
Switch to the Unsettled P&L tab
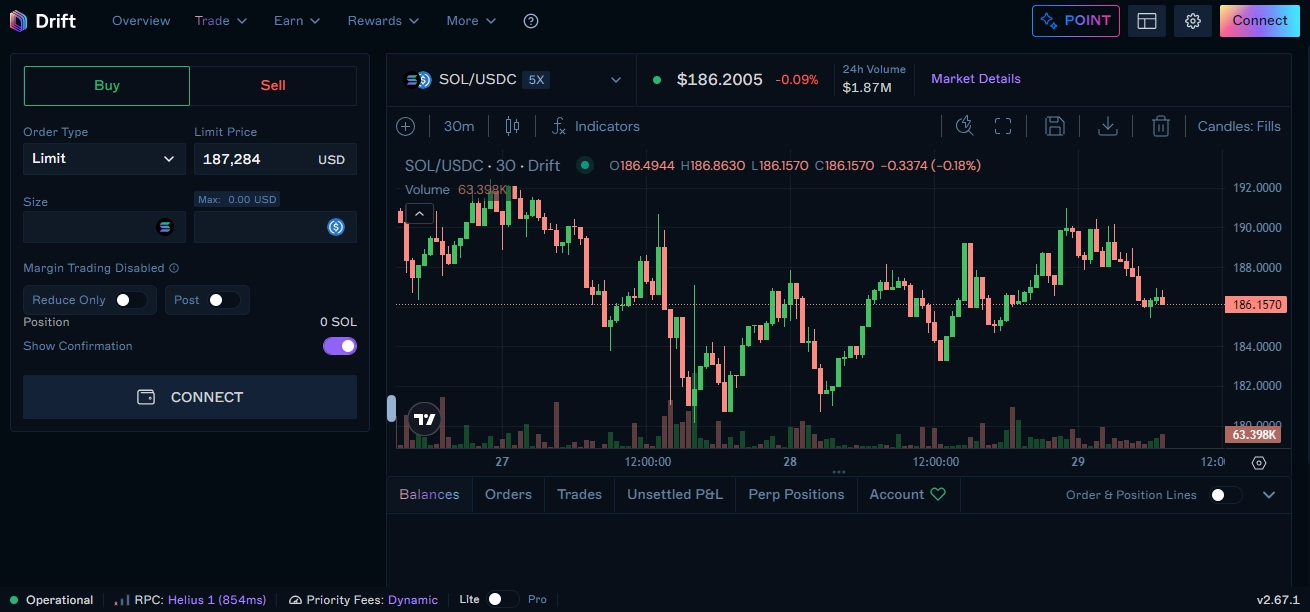[675, 494]
